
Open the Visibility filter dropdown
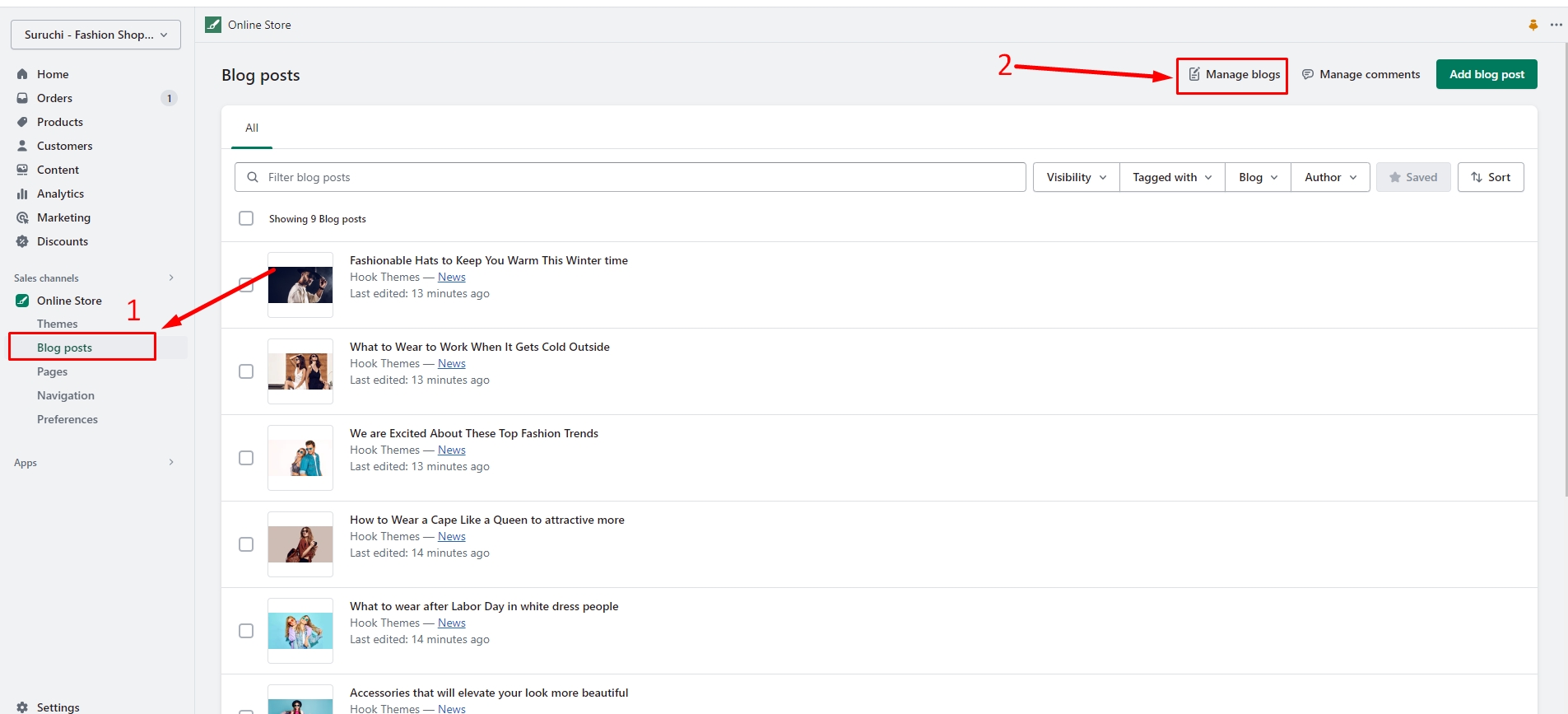(1076, 177)
